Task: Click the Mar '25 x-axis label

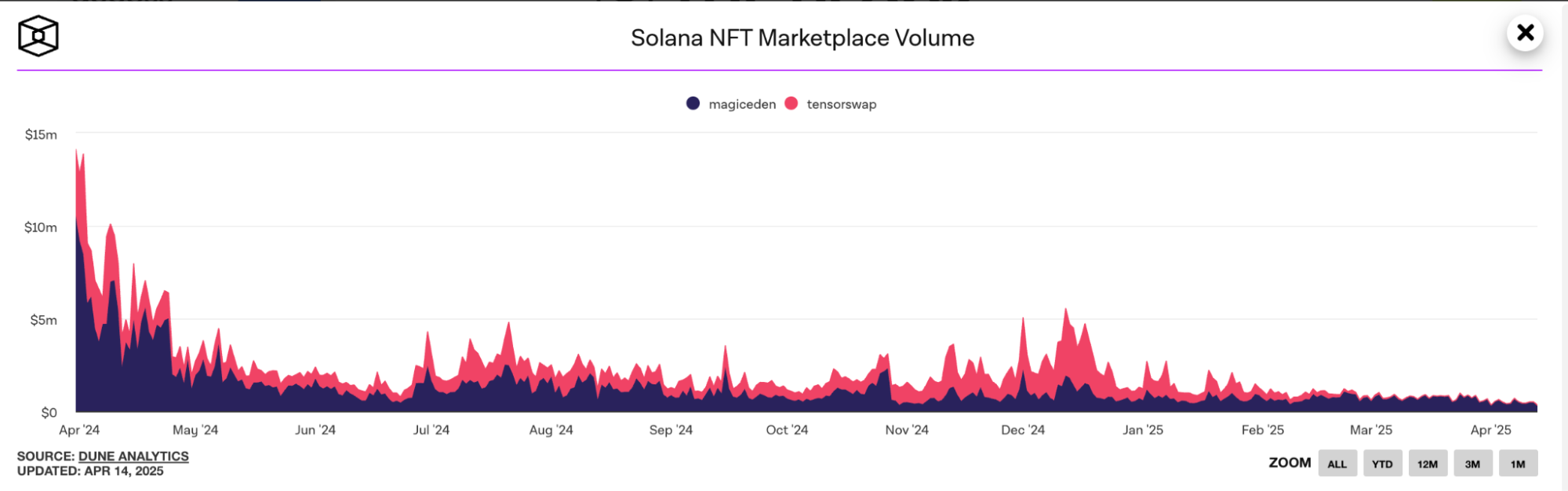Action: (1371, 430)
